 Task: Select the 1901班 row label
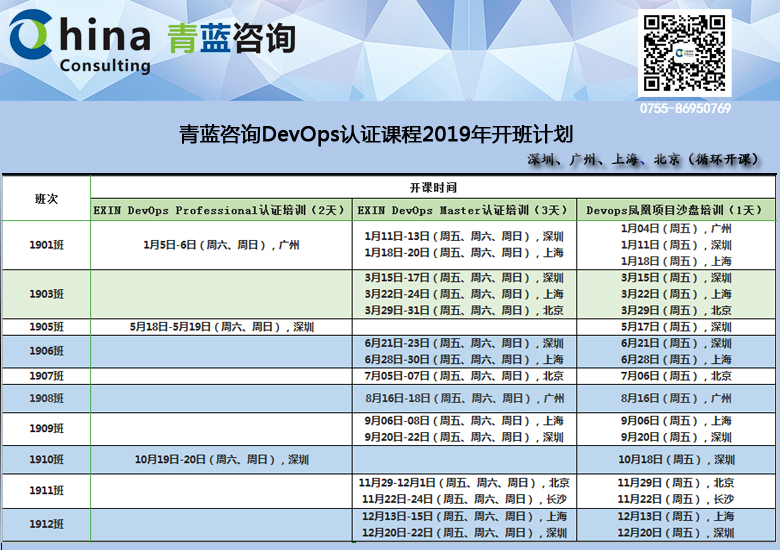pyautogui.click(x=46, y=244)
